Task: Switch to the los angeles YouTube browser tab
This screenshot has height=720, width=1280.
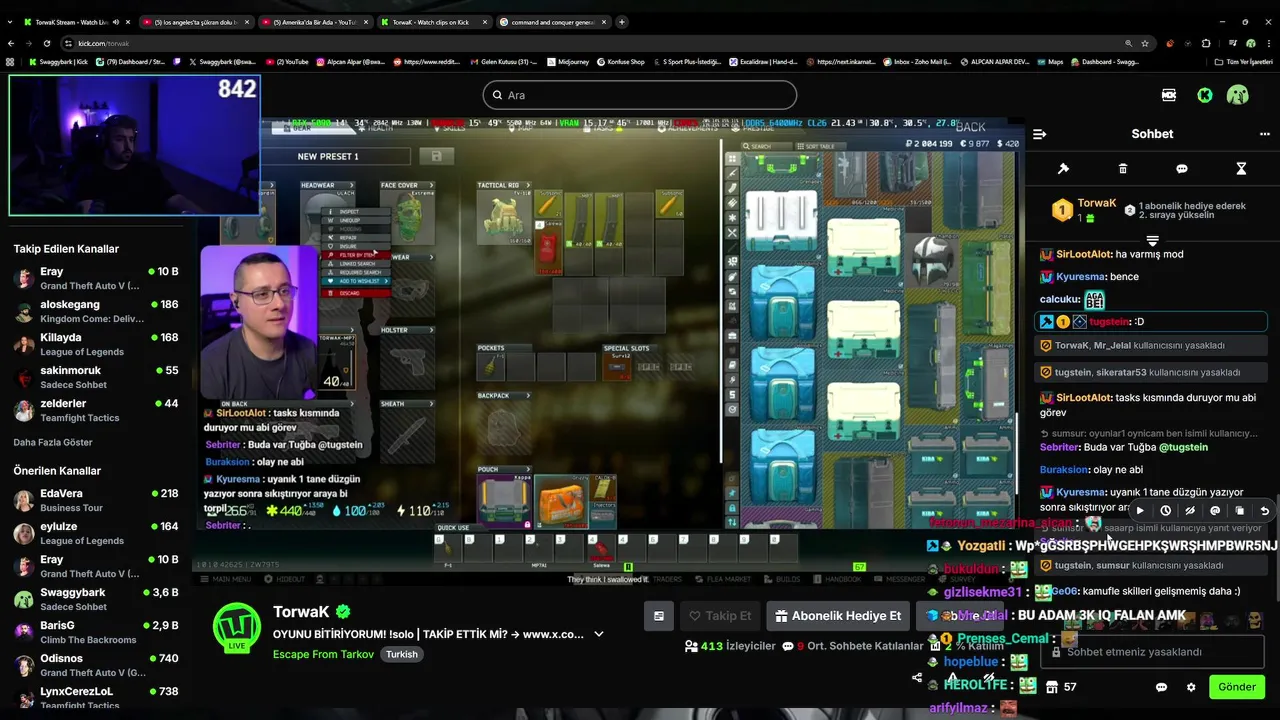Action: pyautogui.click(x=195, y=22)
